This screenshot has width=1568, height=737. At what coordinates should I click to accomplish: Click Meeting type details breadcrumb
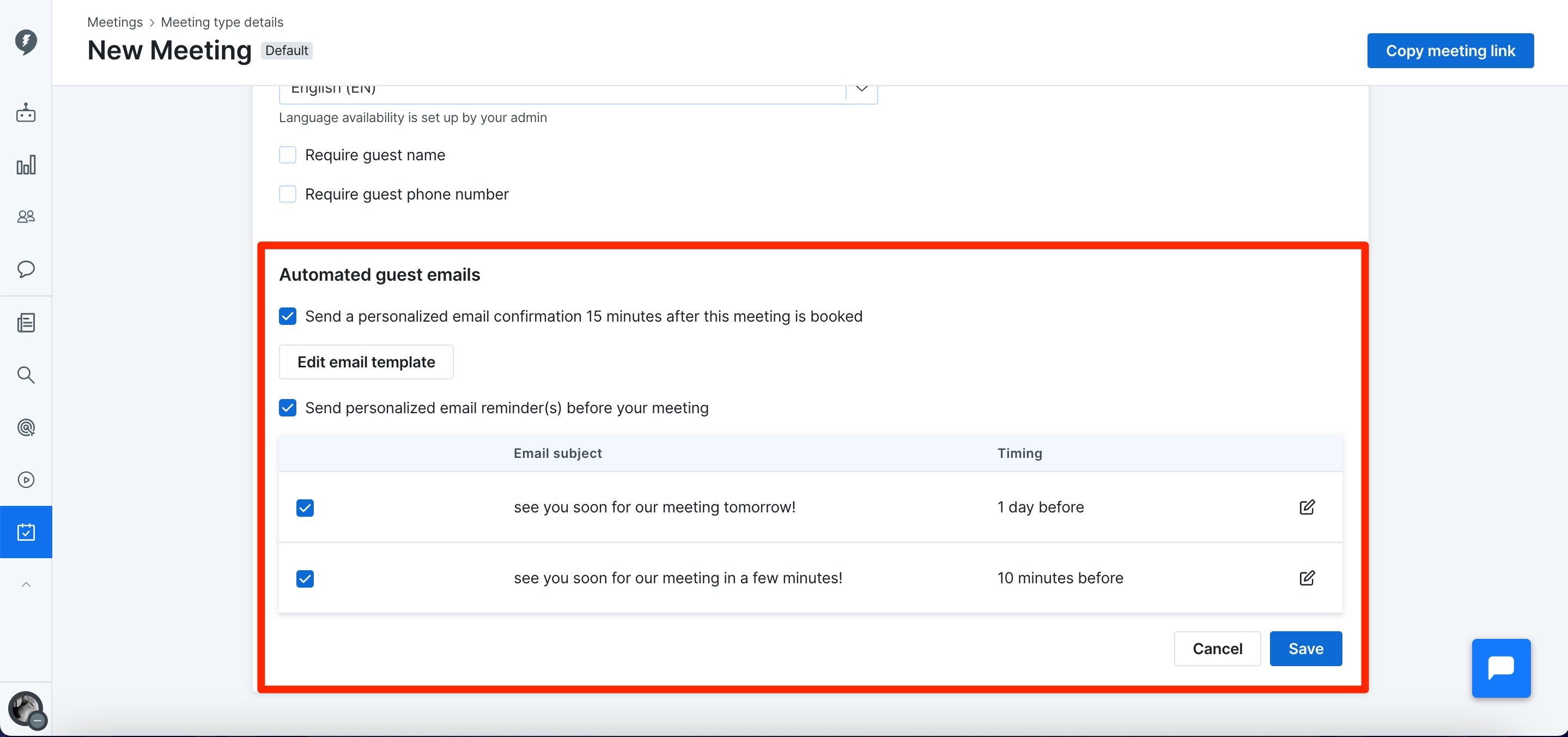tap(222, 22)
